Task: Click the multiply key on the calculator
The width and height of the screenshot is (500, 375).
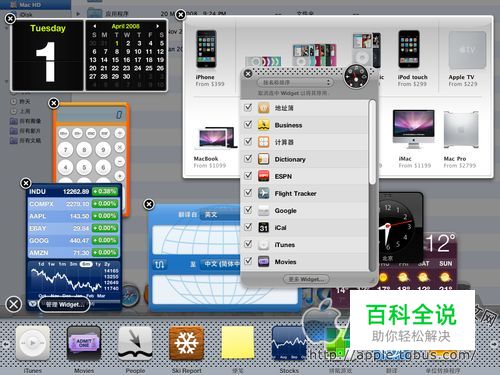Action: [x=119, y=147]
